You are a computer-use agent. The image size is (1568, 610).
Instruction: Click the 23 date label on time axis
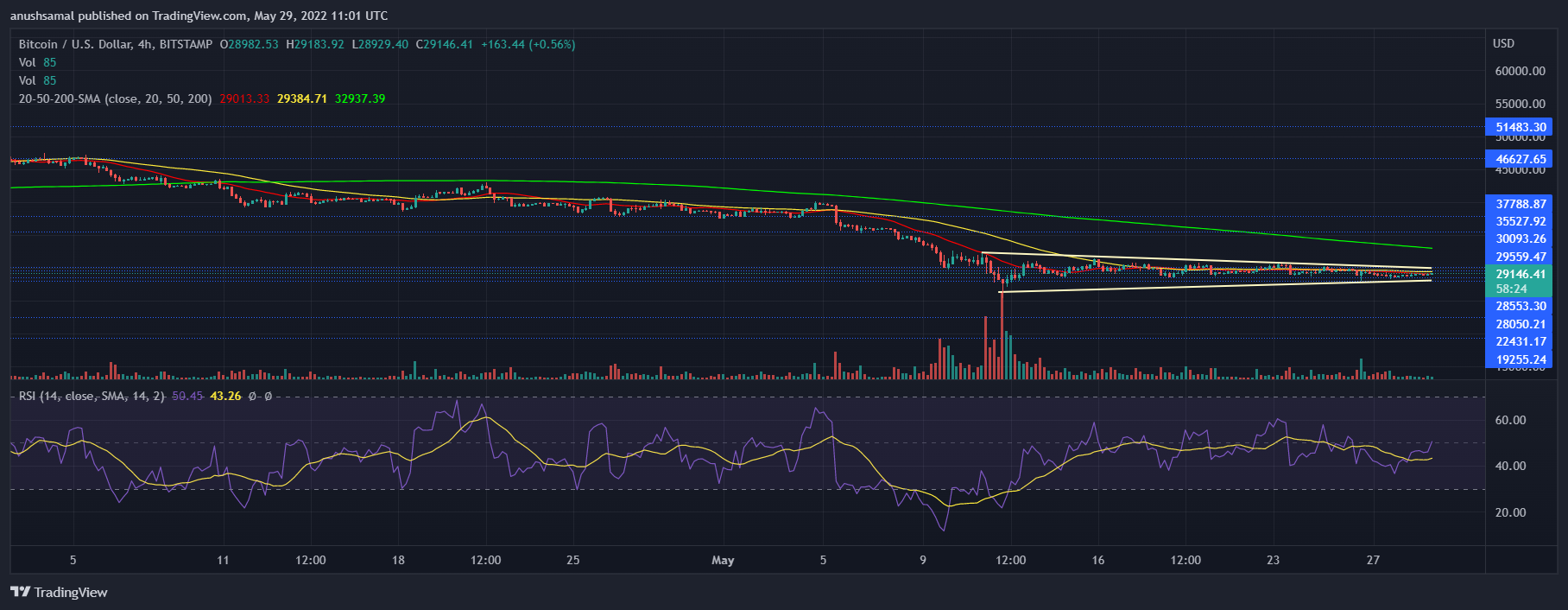(1273, 560)
